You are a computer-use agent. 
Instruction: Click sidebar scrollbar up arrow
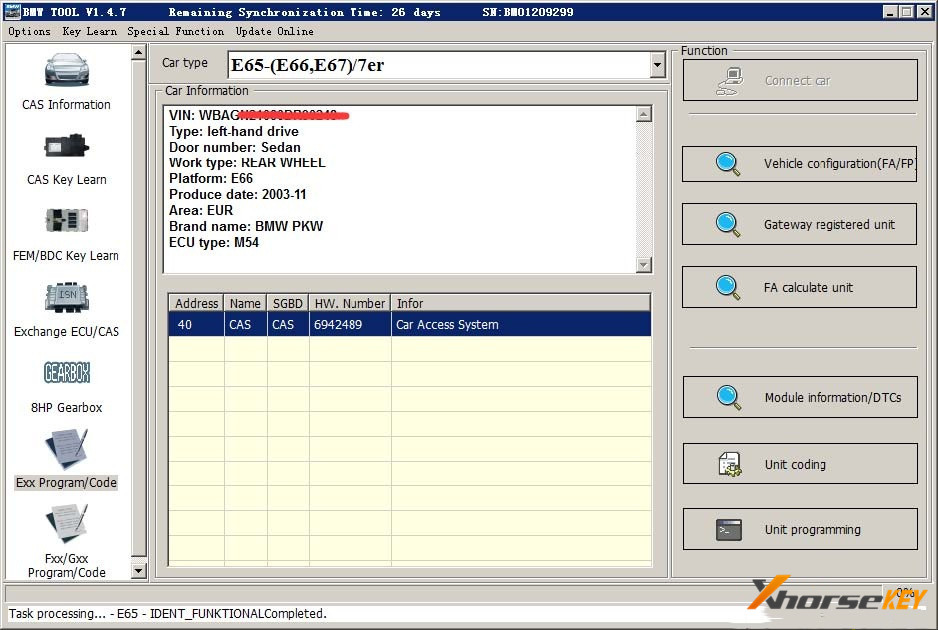[138, 53]
